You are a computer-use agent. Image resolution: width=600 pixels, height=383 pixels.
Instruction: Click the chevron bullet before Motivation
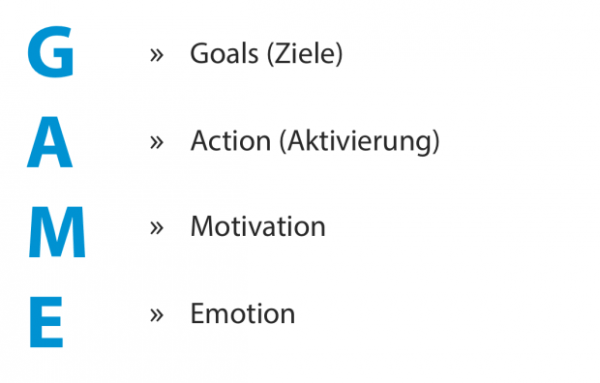(x=157, y=228)
